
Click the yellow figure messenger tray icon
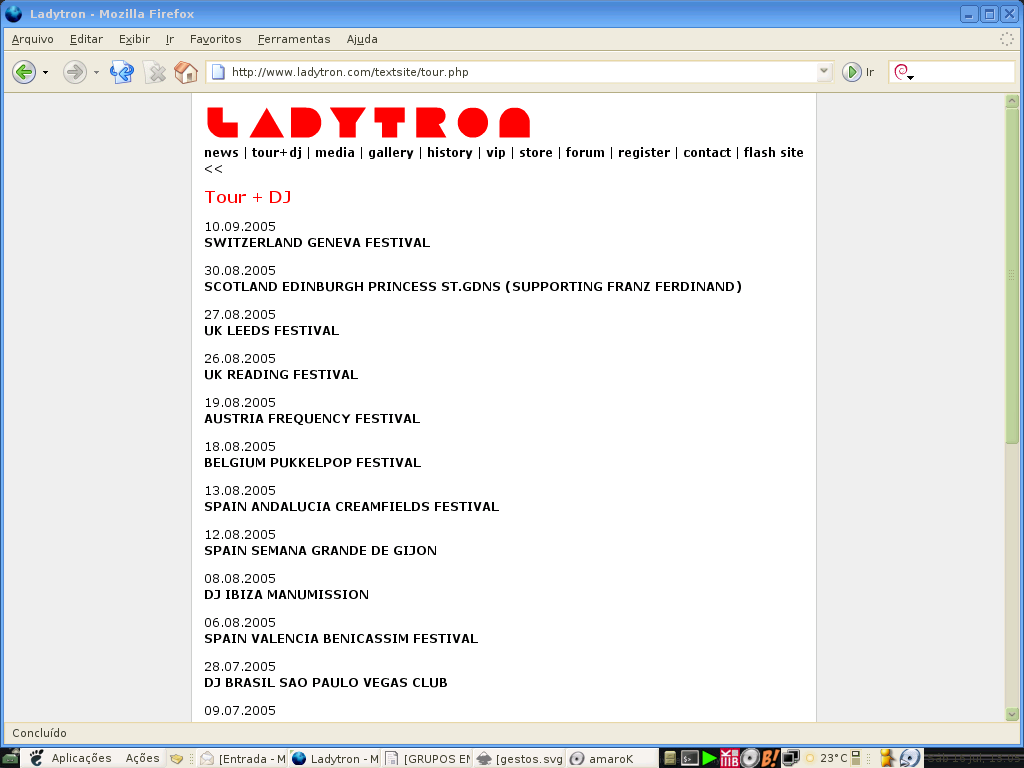click(887, 758)
